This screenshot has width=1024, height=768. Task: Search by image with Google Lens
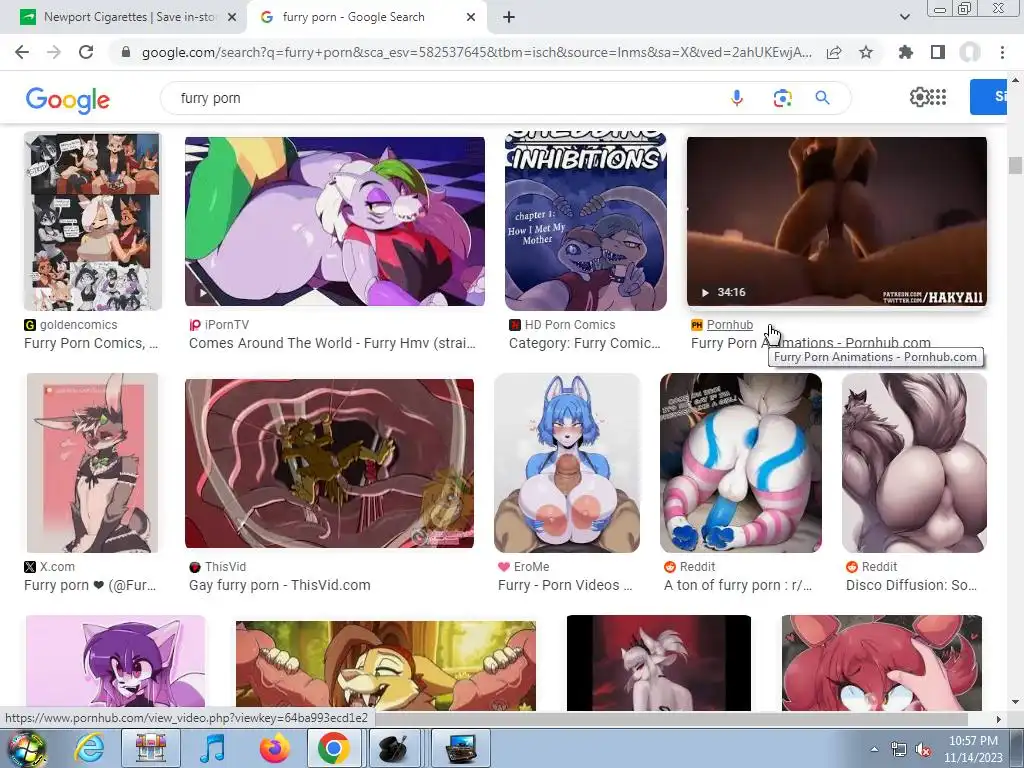point(782,98)
